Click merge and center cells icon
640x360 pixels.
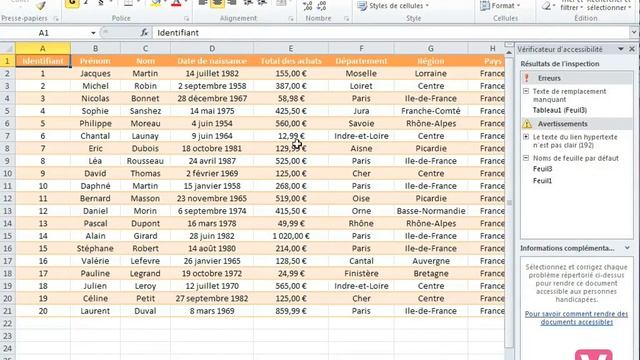coord(281,3)
